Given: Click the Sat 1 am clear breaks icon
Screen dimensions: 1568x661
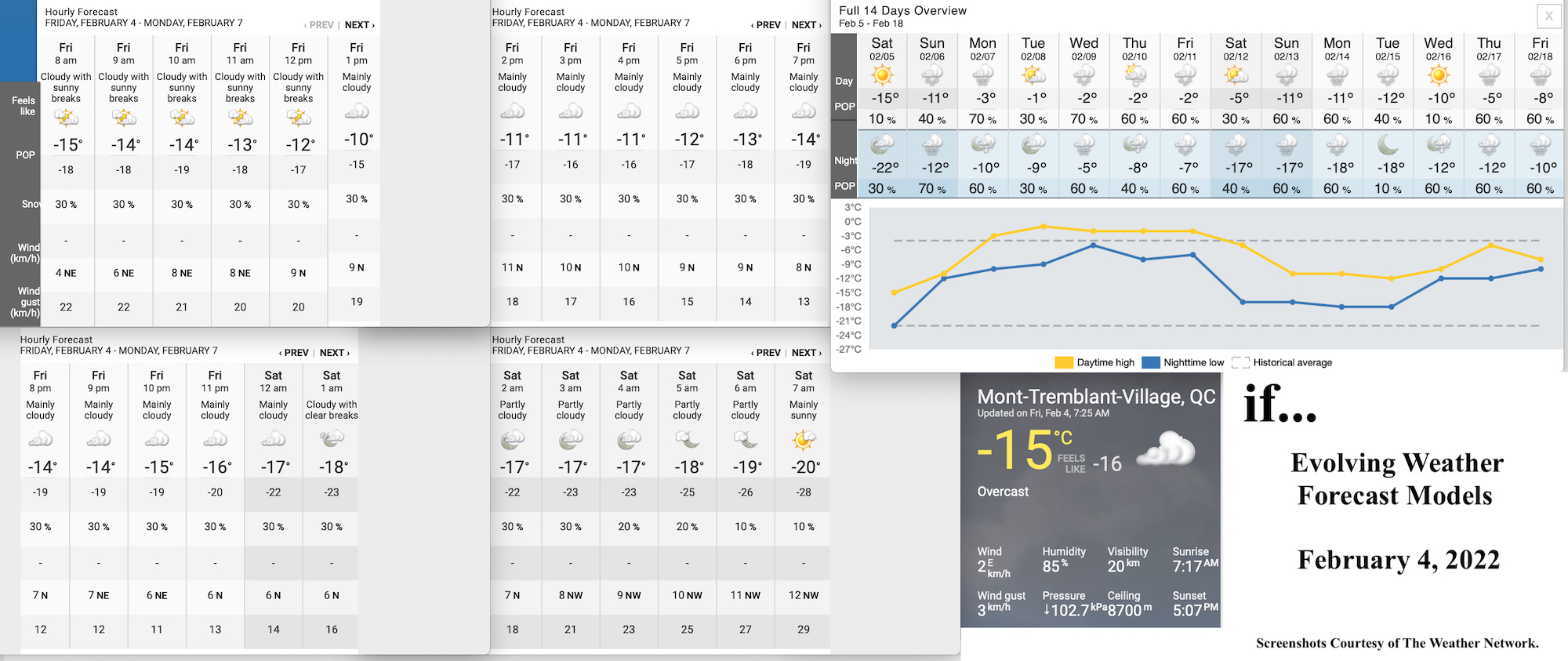Looking at the screenshot, I should (332, 439).
